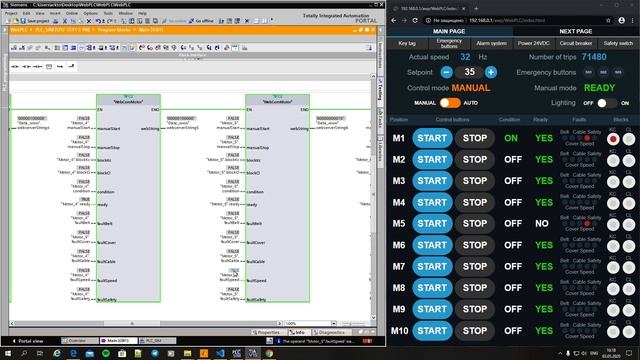Stop motor M1
Image resolution: width=640 pixels, height=360 pixels.
(475, 138)
